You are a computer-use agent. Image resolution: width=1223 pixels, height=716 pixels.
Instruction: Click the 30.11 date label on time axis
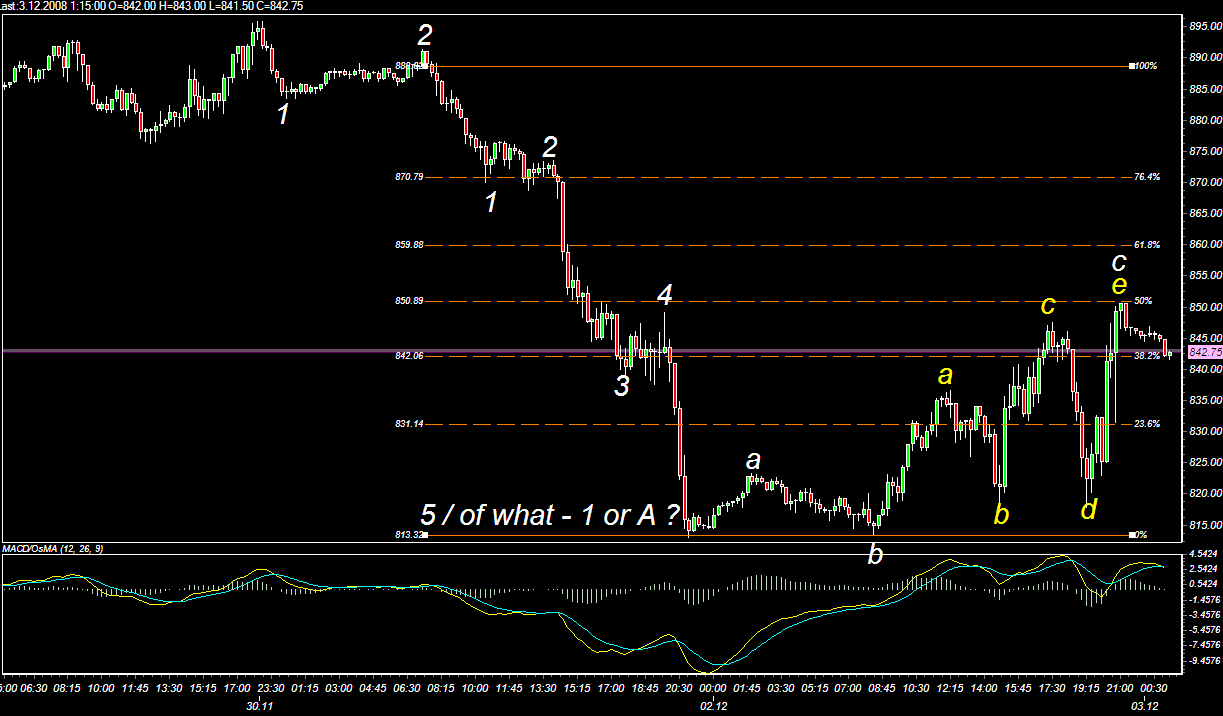pos(261,705)
